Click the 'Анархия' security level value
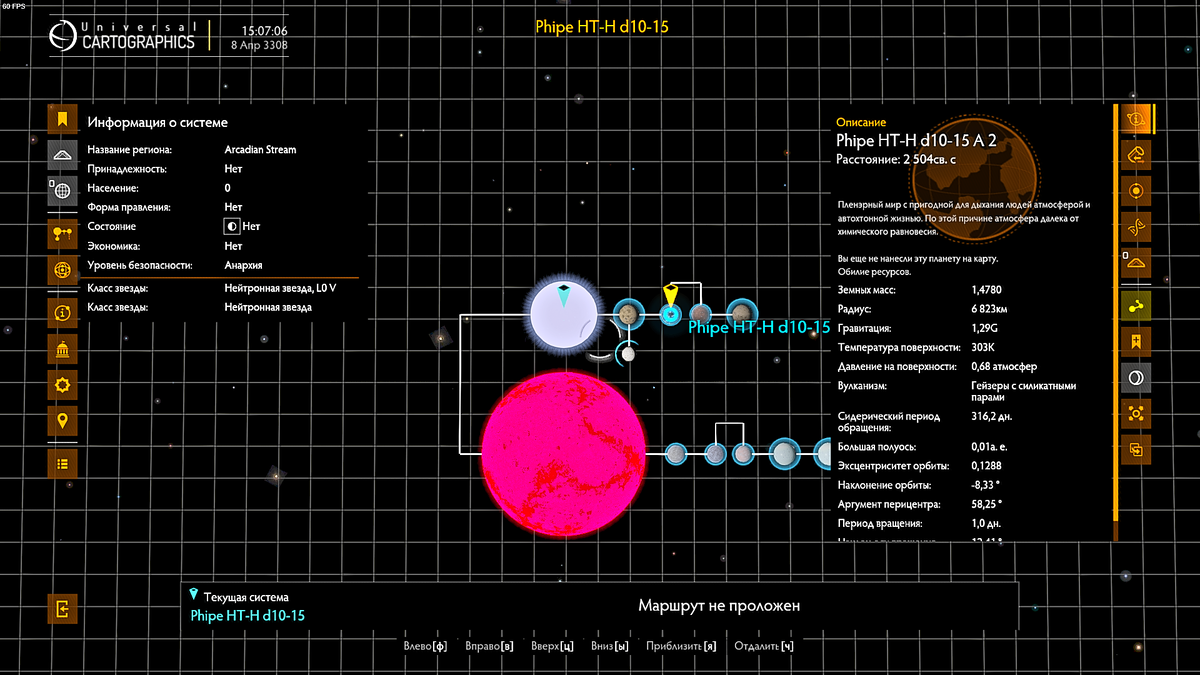 243,265
